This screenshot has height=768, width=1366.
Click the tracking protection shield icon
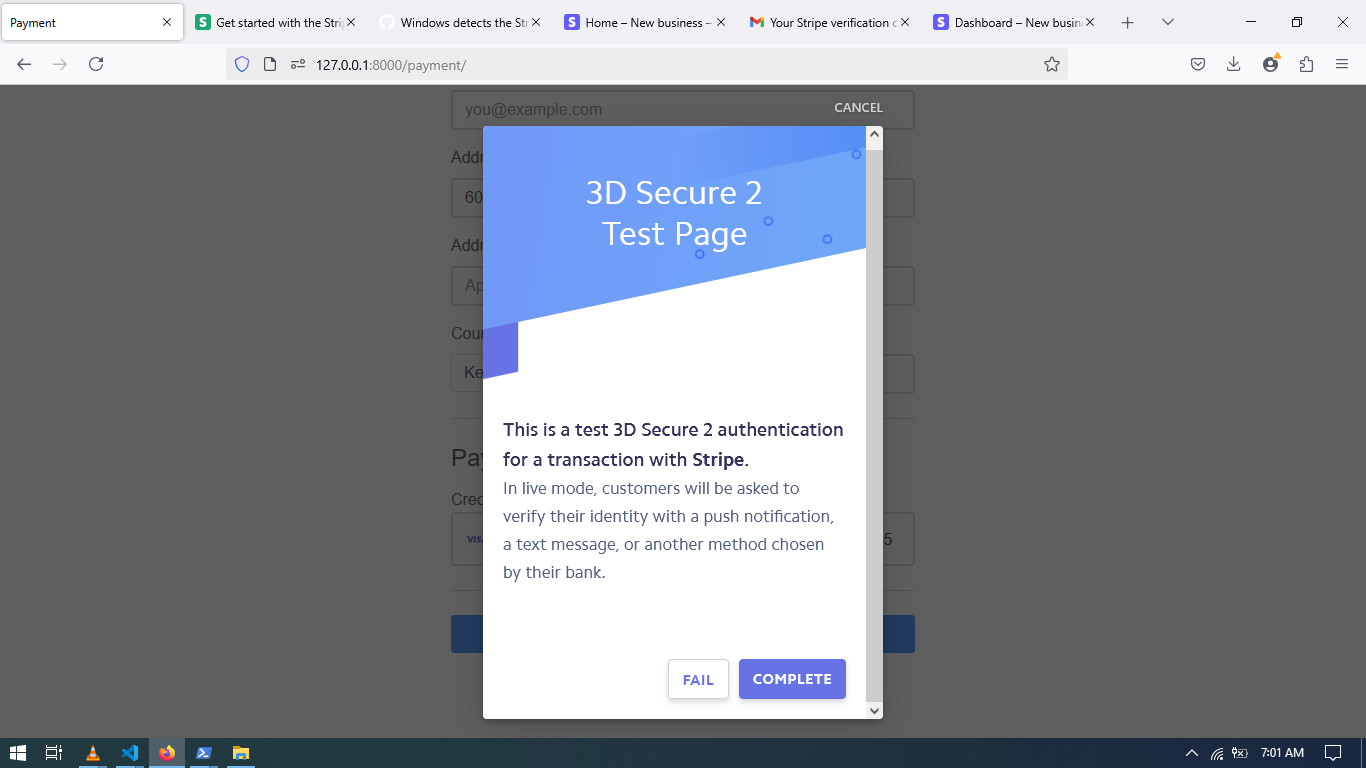pos(241,64)
